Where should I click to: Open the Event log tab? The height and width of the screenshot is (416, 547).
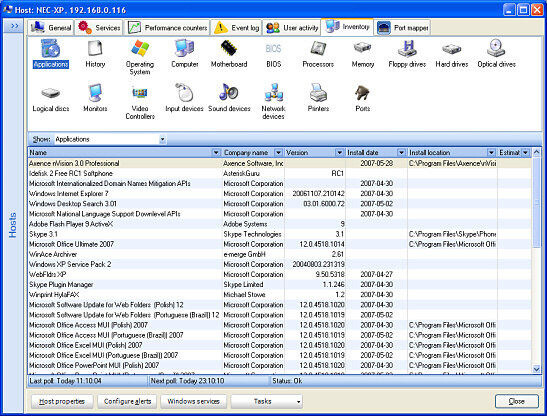click(x=237, y=28)
